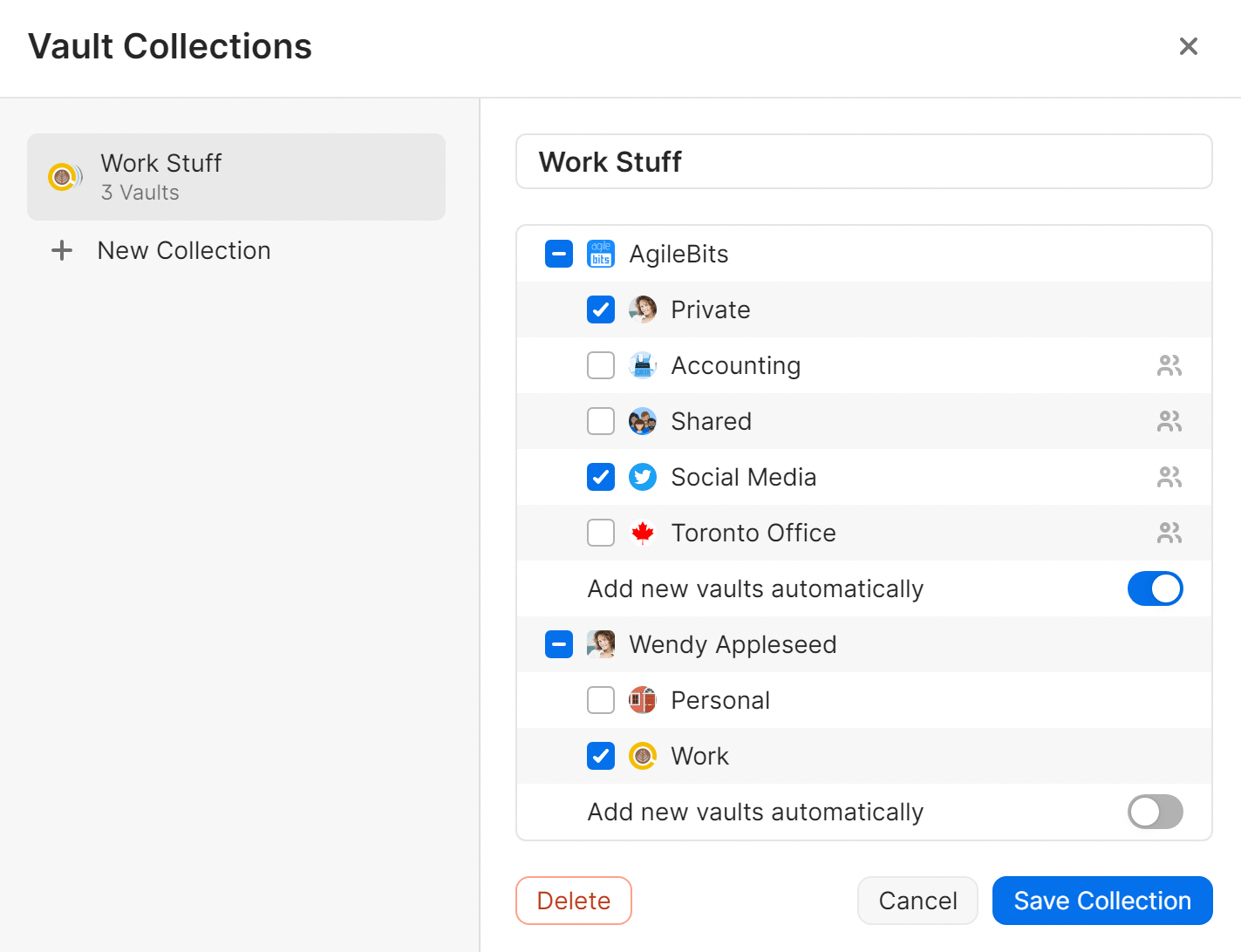Click the Delete button
The width and height of the screenshot is (1241, 952).
pos(574,901)
